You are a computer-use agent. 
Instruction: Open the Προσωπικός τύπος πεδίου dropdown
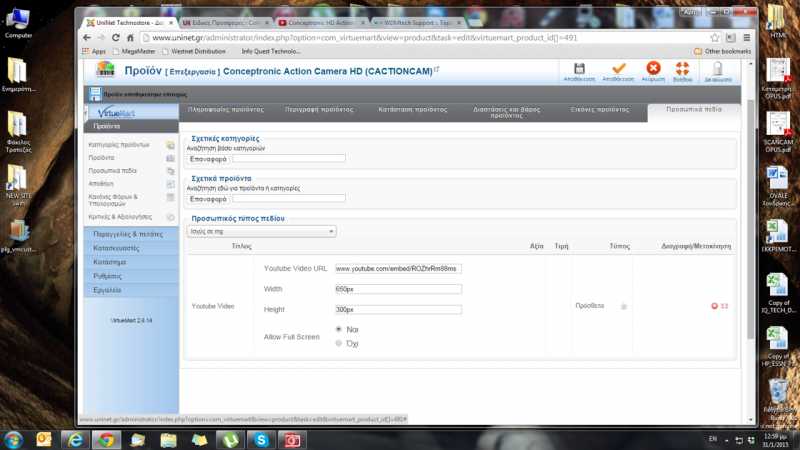(261, 232)
